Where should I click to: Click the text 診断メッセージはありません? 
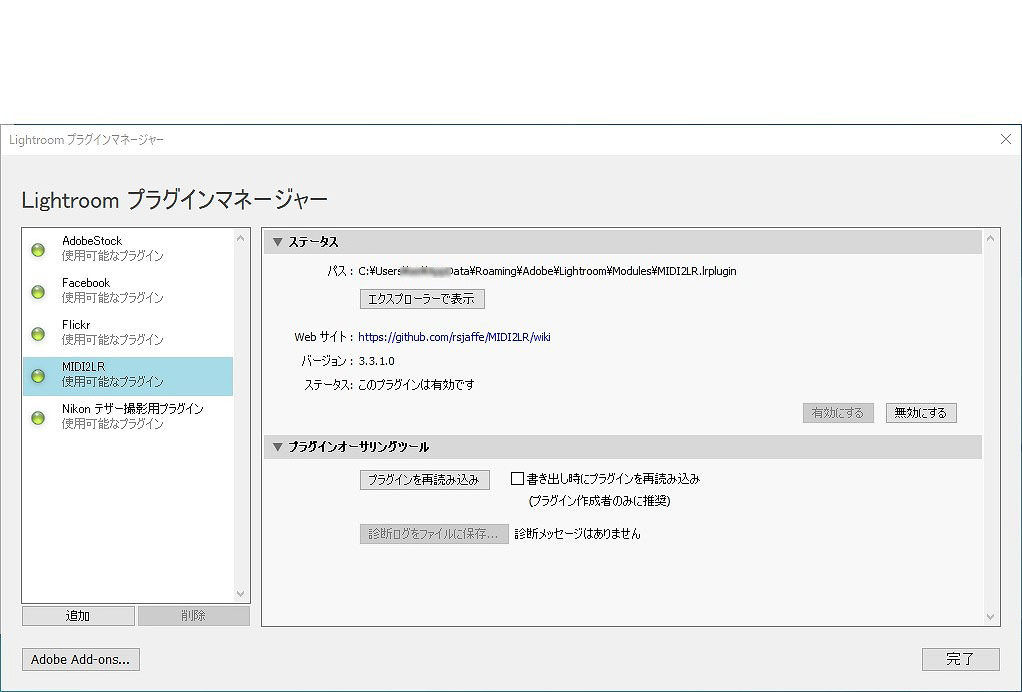[577, 534]
